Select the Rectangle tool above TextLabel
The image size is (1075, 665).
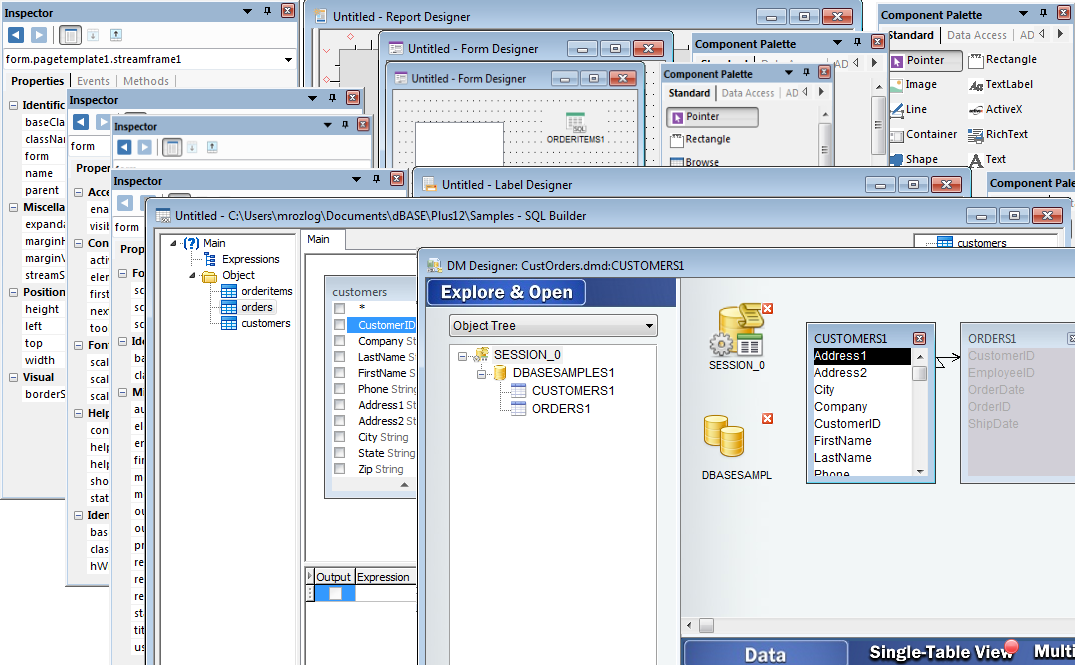(x=1002, y=60)
